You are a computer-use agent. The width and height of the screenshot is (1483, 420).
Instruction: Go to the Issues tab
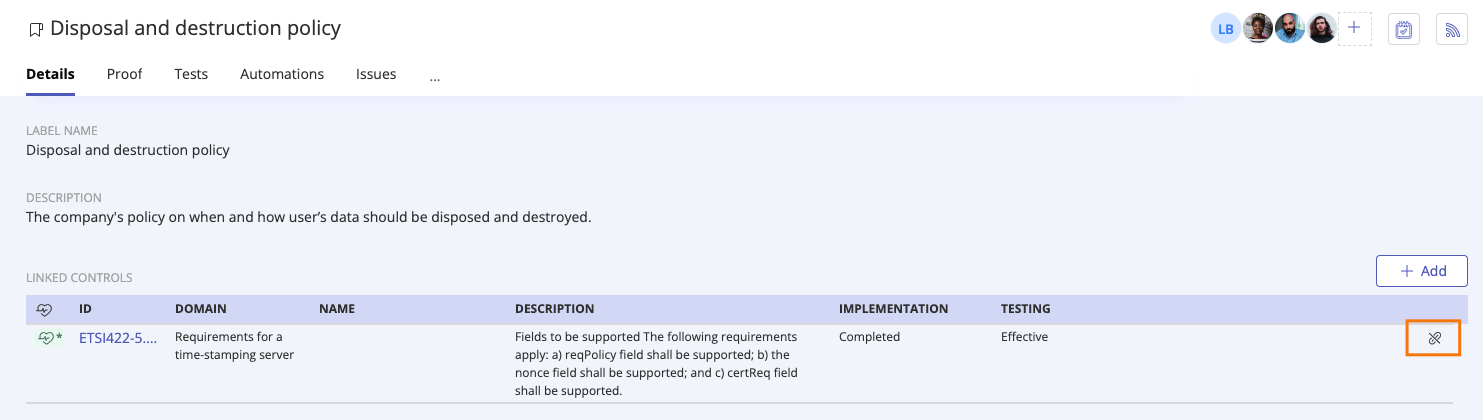376,74
